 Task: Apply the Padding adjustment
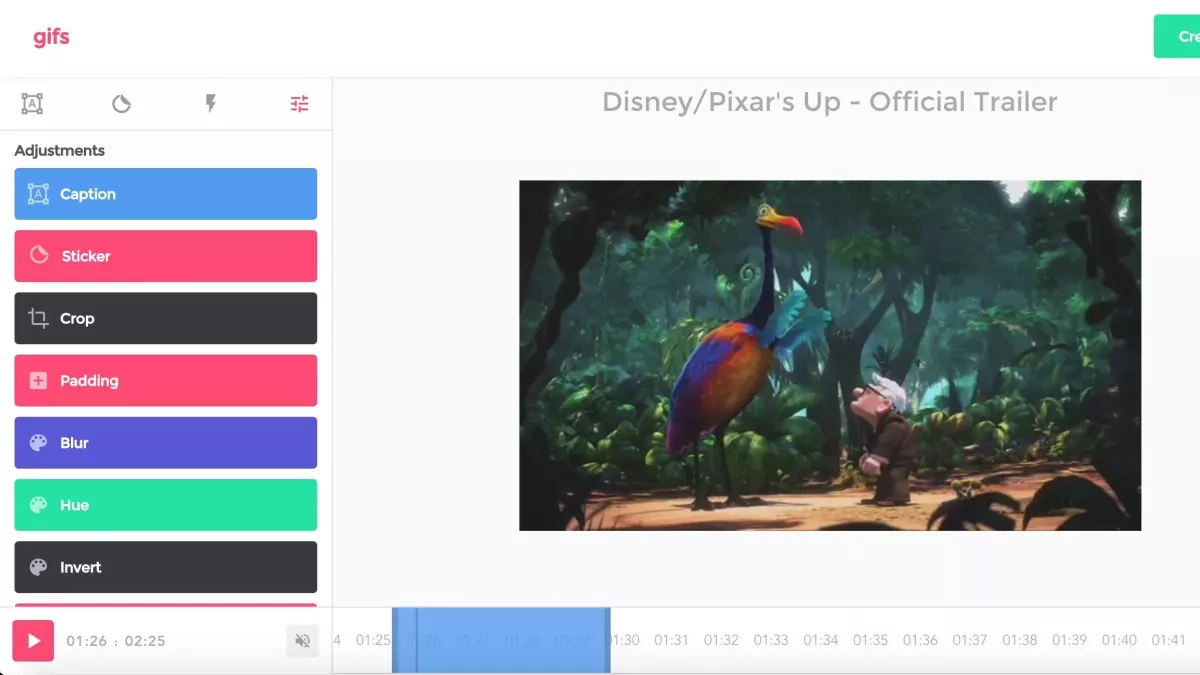(166, 380)
